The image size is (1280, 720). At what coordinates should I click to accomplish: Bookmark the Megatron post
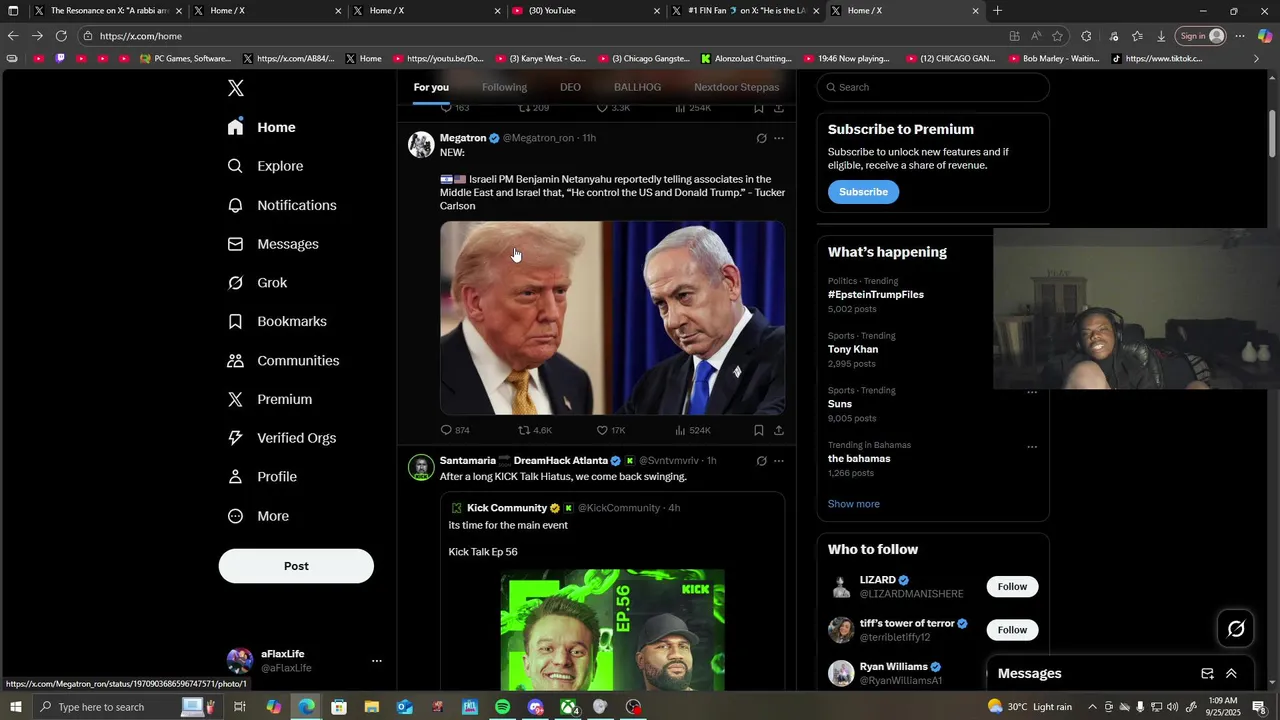[759, 430]
